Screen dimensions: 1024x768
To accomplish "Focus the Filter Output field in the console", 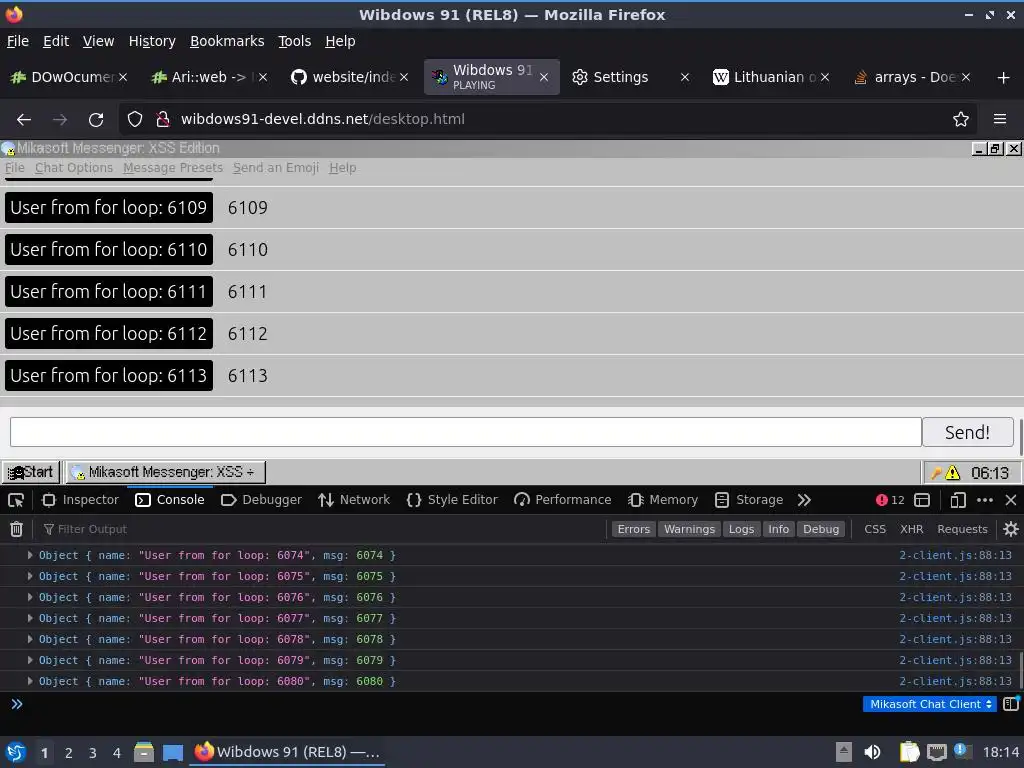I will 323,529.
